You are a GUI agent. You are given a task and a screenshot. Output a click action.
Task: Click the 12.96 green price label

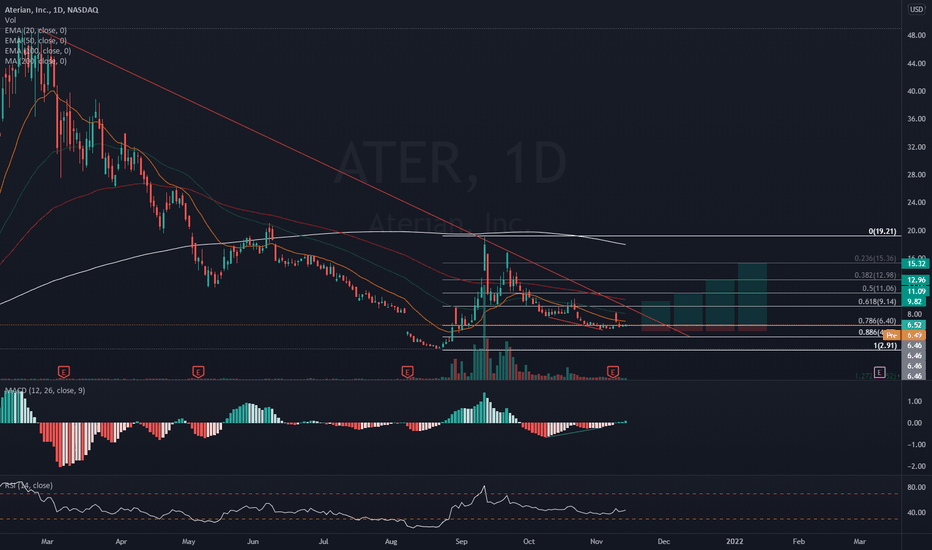click(x=915, y=279)
